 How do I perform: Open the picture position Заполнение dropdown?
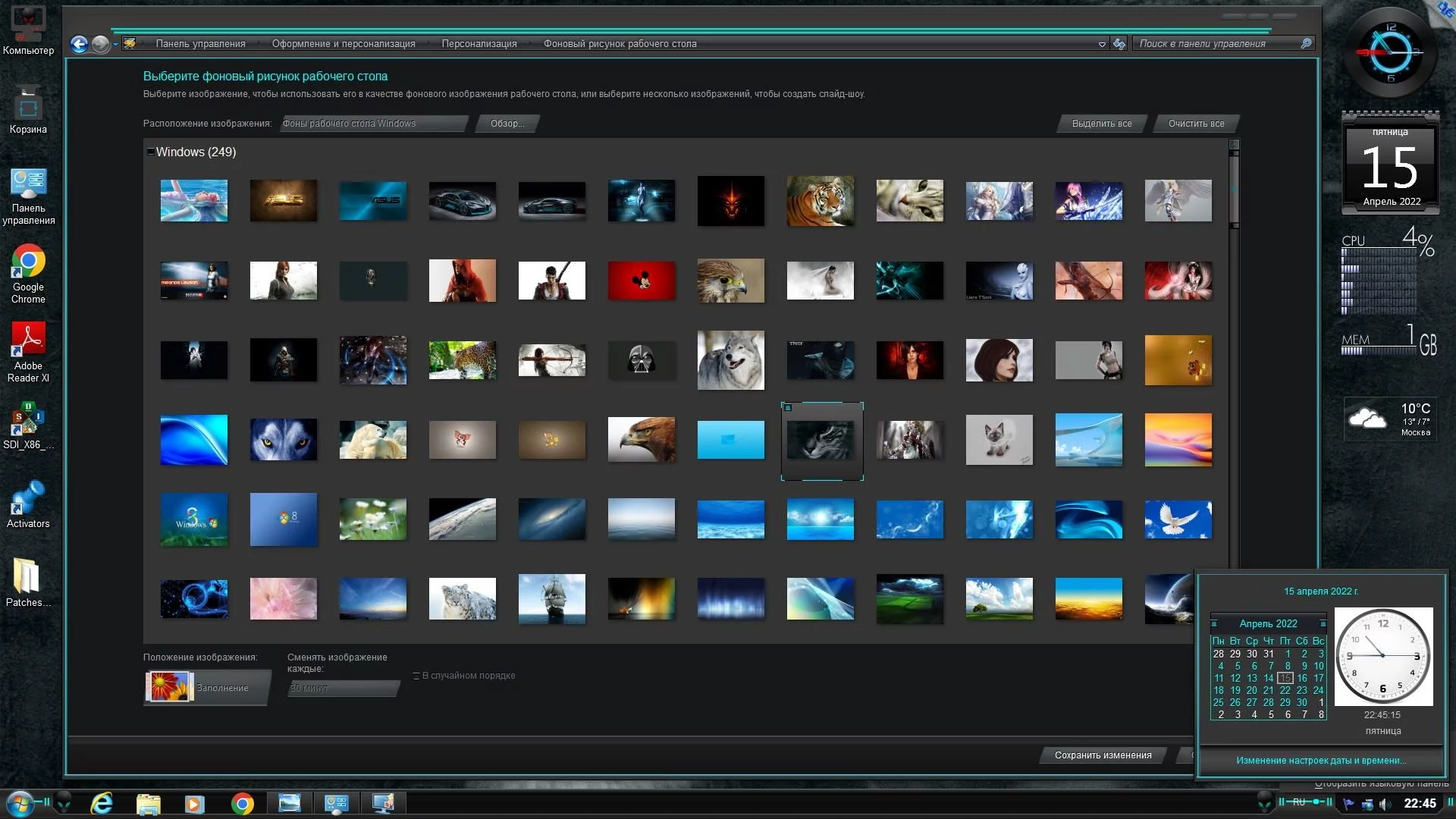206,687
